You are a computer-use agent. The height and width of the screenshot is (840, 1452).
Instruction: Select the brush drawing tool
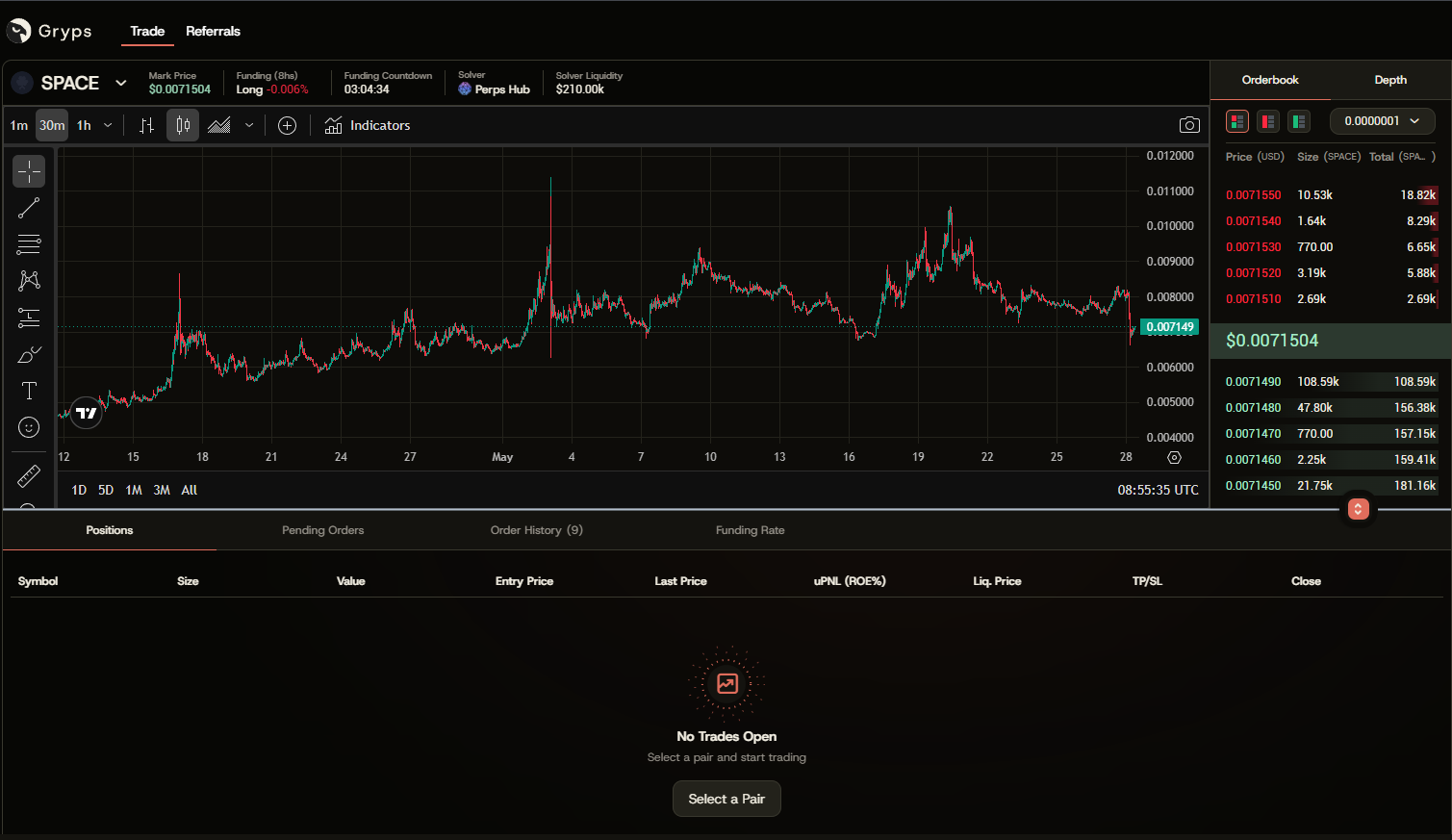click(x=29, y=354)
